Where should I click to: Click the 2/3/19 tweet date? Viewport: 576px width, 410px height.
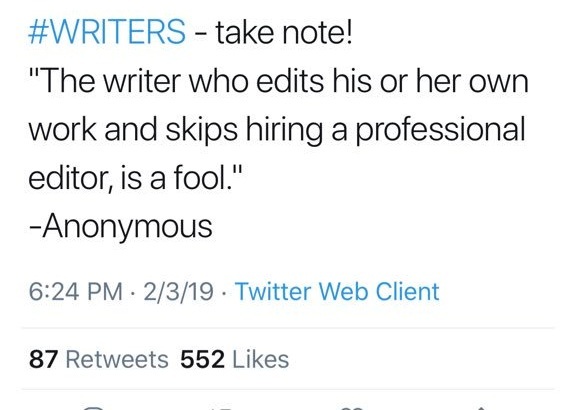[x=179, y=292]
